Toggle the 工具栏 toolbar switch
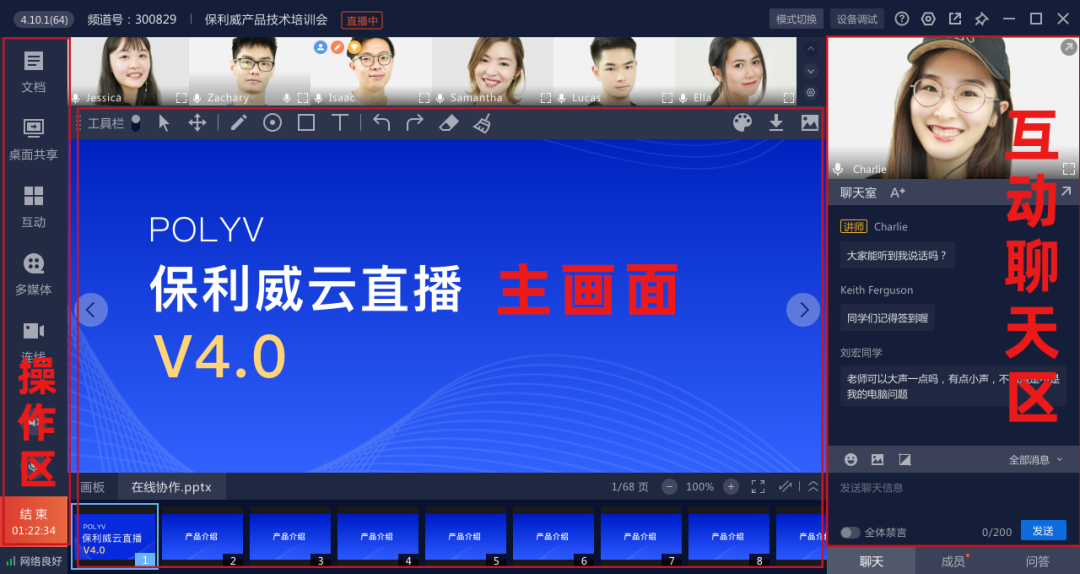 tap(135, 122)
